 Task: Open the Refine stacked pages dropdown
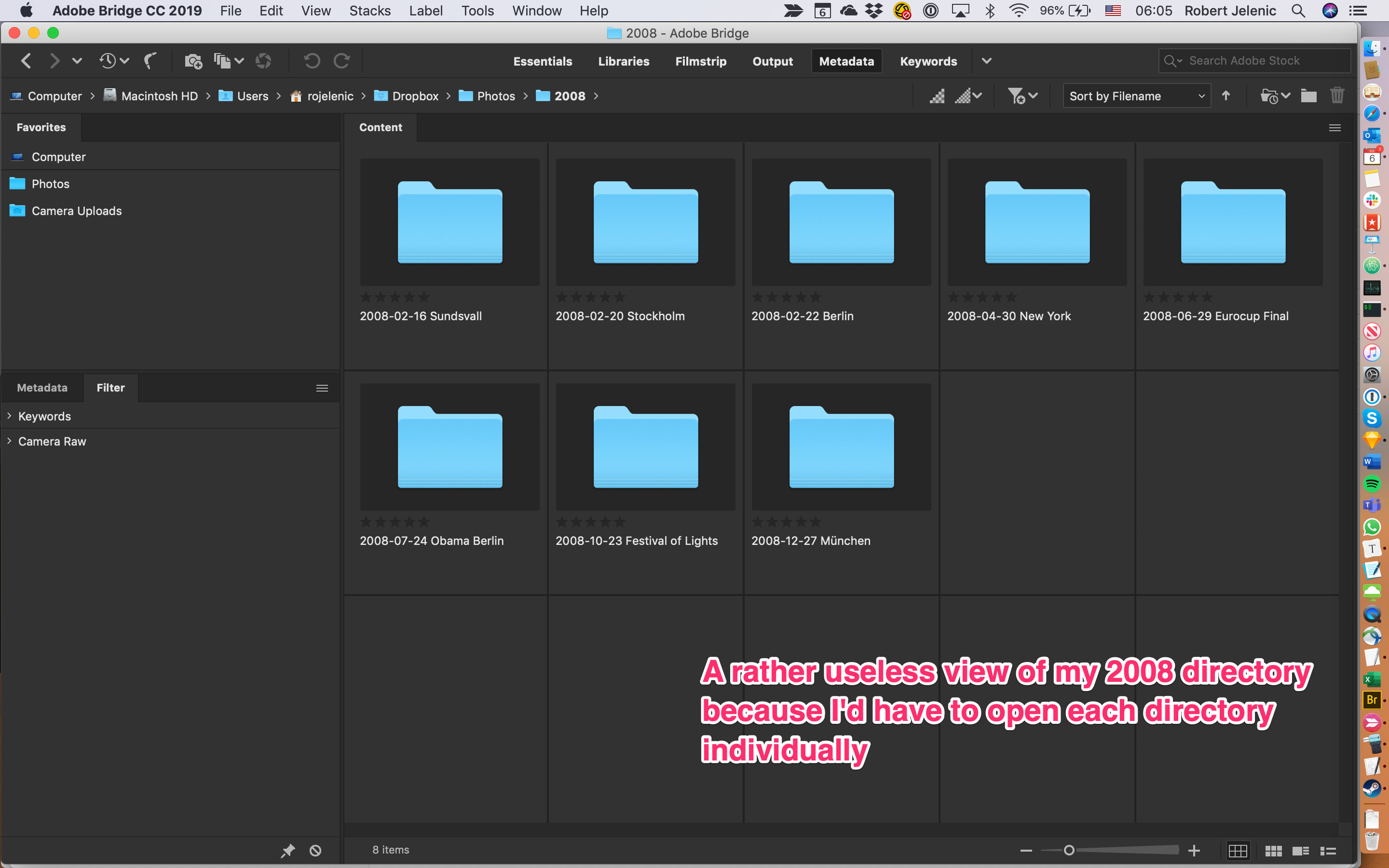(x=229, y=61)
